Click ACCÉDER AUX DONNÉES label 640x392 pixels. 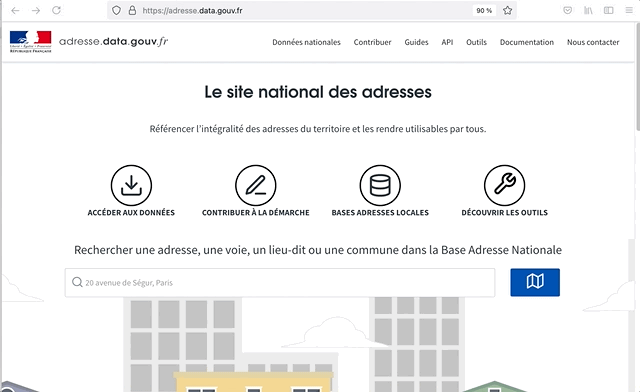pos(131,213)
